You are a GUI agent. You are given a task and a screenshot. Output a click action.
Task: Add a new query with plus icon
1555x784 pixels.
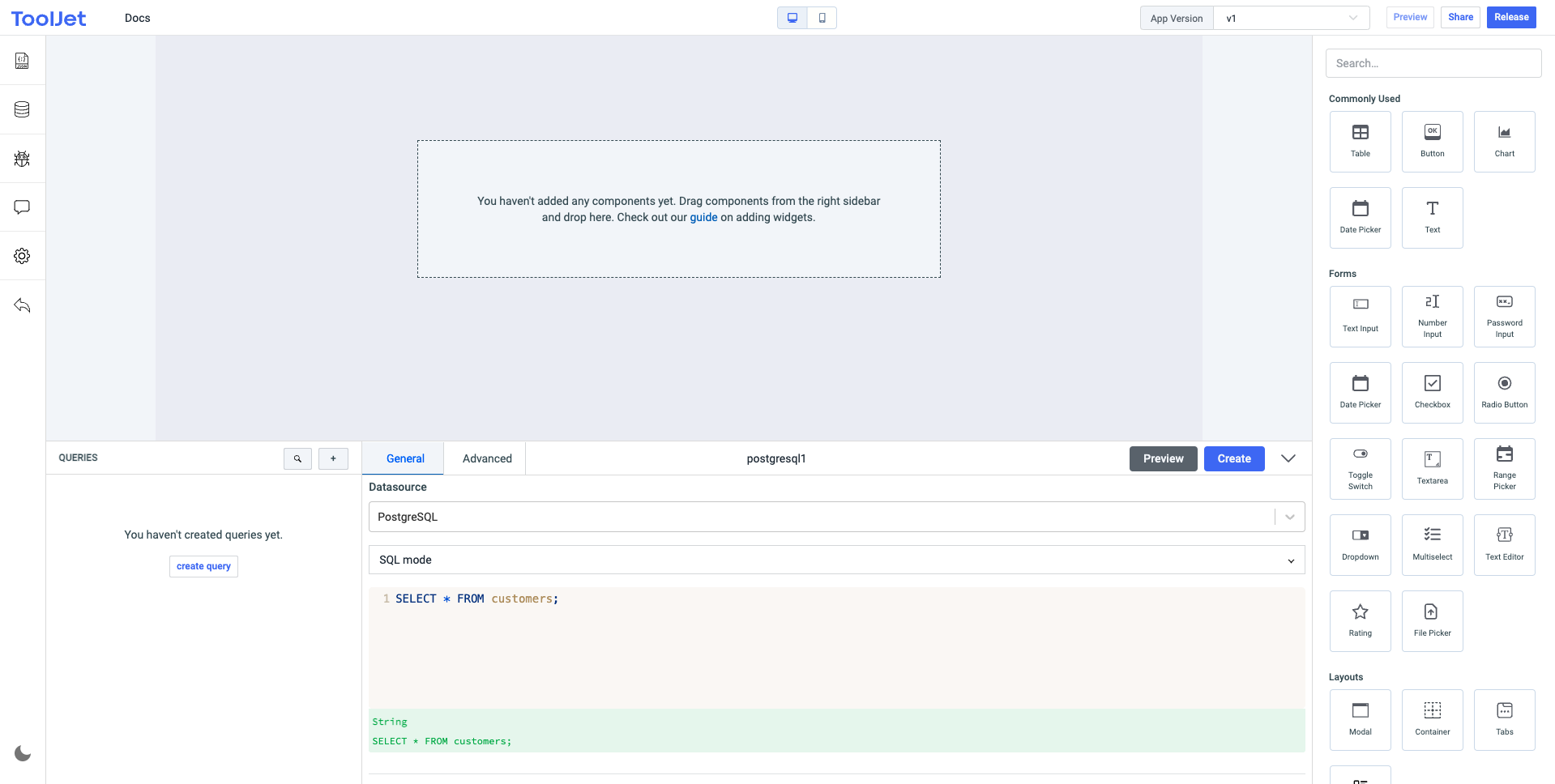[333, 458]
